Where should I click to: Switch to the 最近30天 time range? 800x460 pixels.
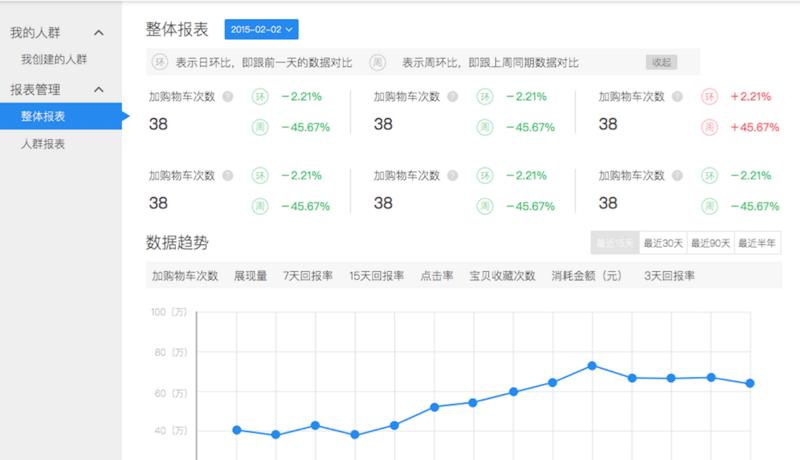(663, 243)
